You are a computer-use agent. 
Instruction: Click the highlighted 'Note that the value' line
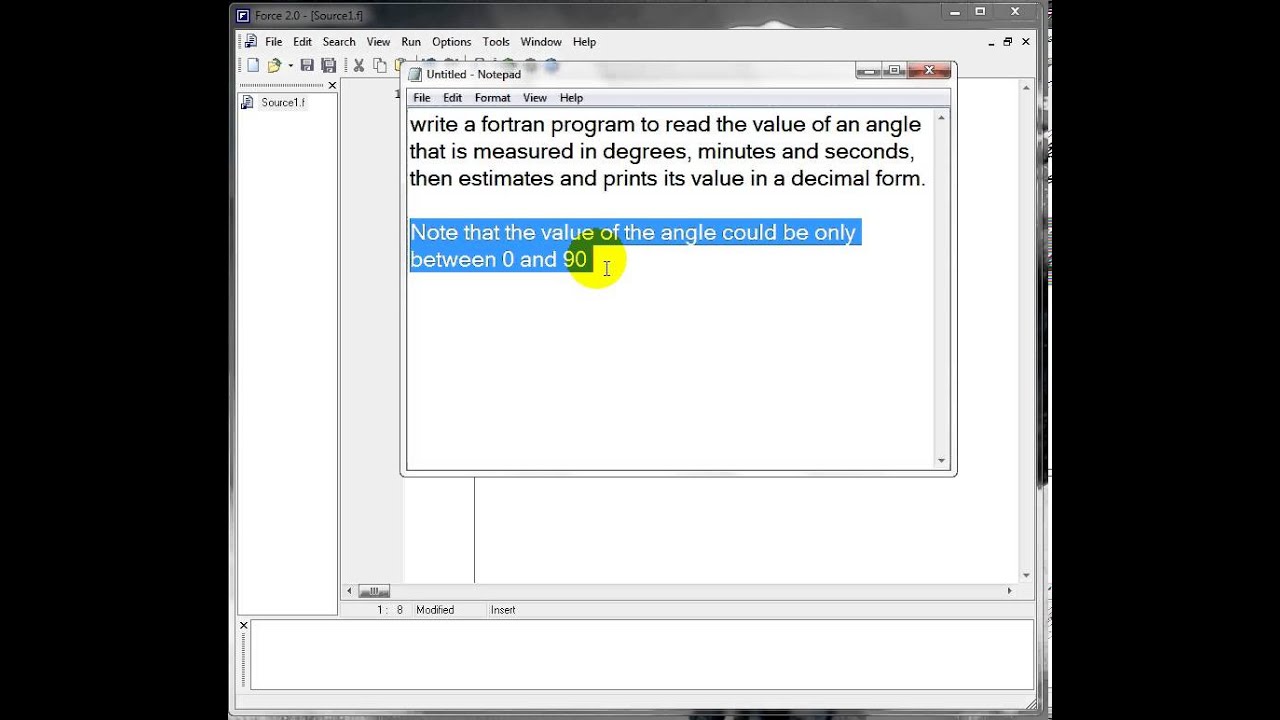click(x=634, y=233)
